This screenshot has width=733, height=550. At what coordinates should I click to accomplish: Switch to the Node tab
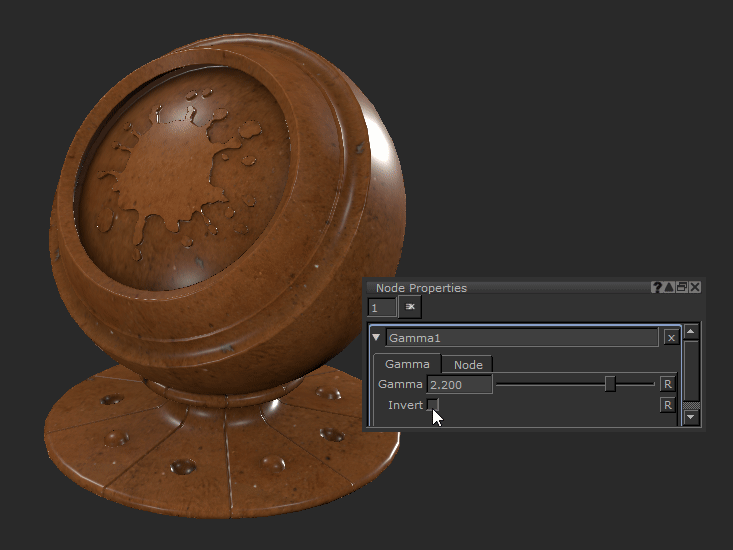pos(468,365)
